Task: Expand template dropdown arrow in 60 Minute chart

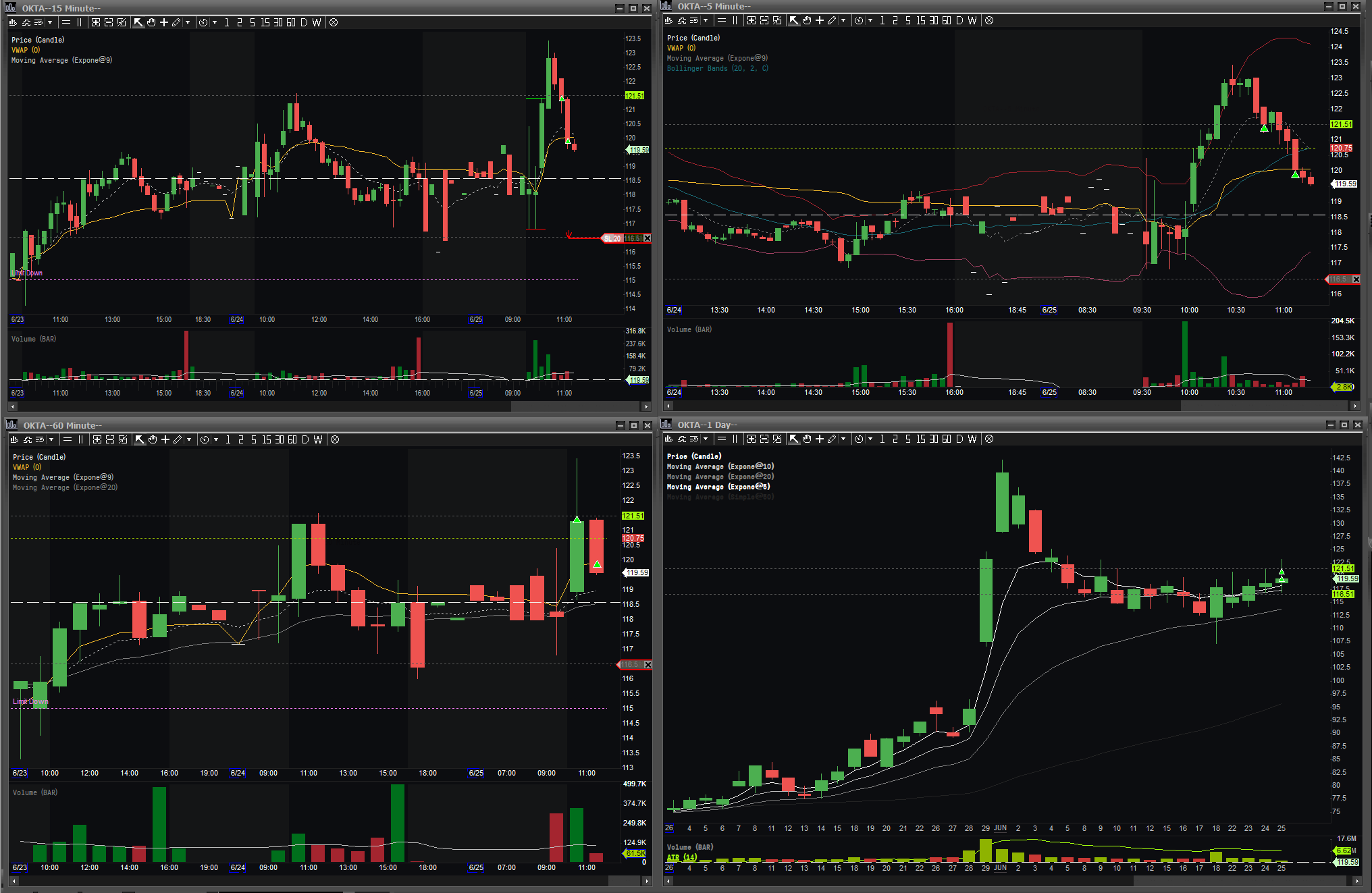Action: click(51, 439)
